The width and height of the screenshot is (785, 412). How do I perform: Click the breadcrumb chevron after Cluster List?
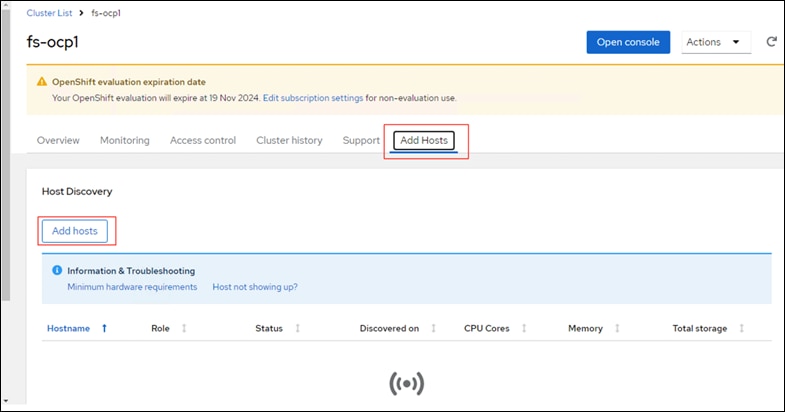click(x=81, y=13)
